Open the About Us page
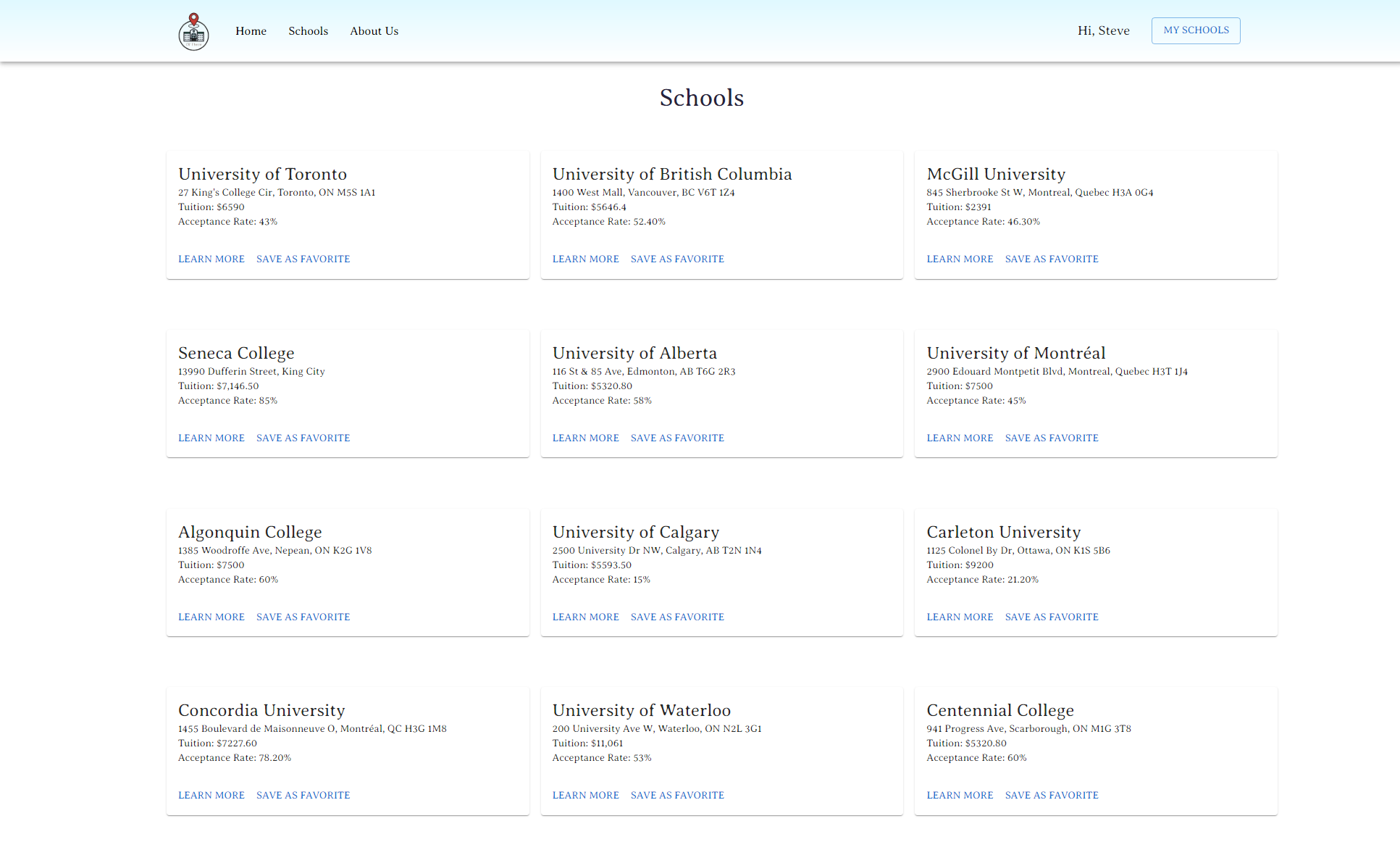This screenshot has height=858, width=1400. point(374,31)
